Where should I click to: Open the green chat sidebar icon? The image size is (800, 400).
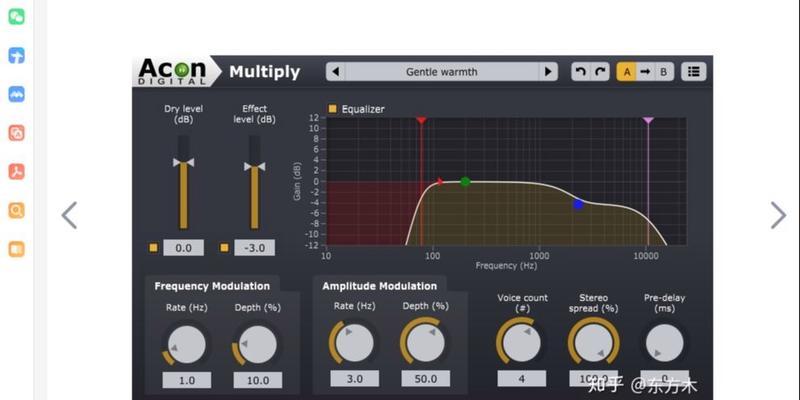(x=16, y=17)
